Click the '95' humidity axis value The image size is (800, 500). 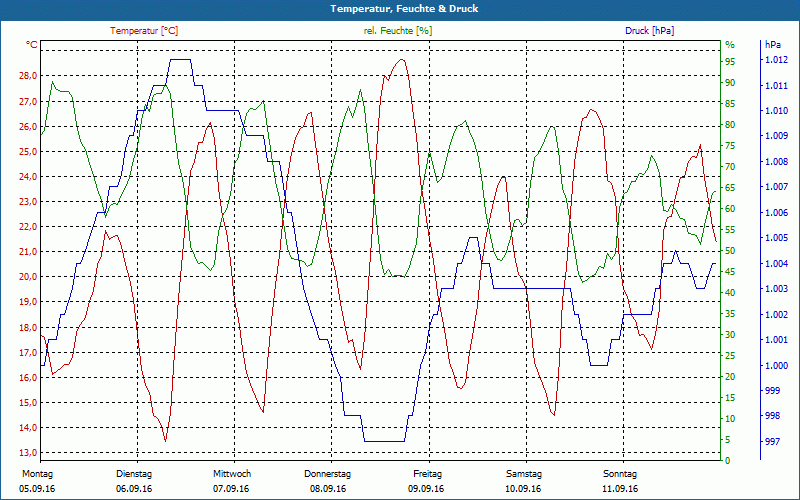(x=730, y=62)
